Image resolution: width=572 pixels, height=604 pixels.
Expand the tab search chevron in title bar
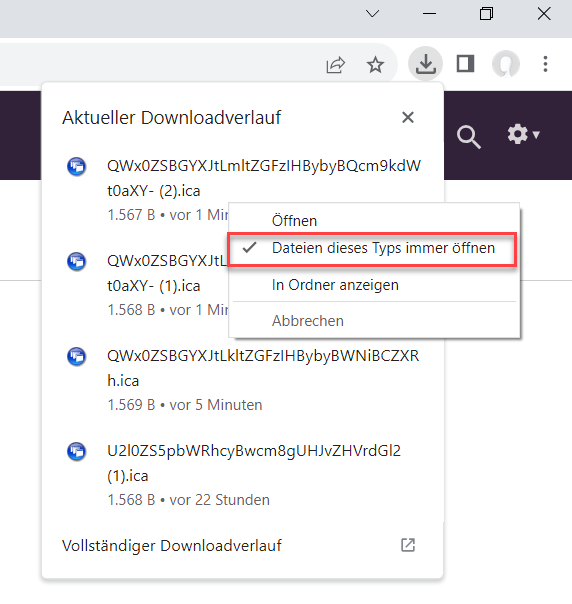372,14
